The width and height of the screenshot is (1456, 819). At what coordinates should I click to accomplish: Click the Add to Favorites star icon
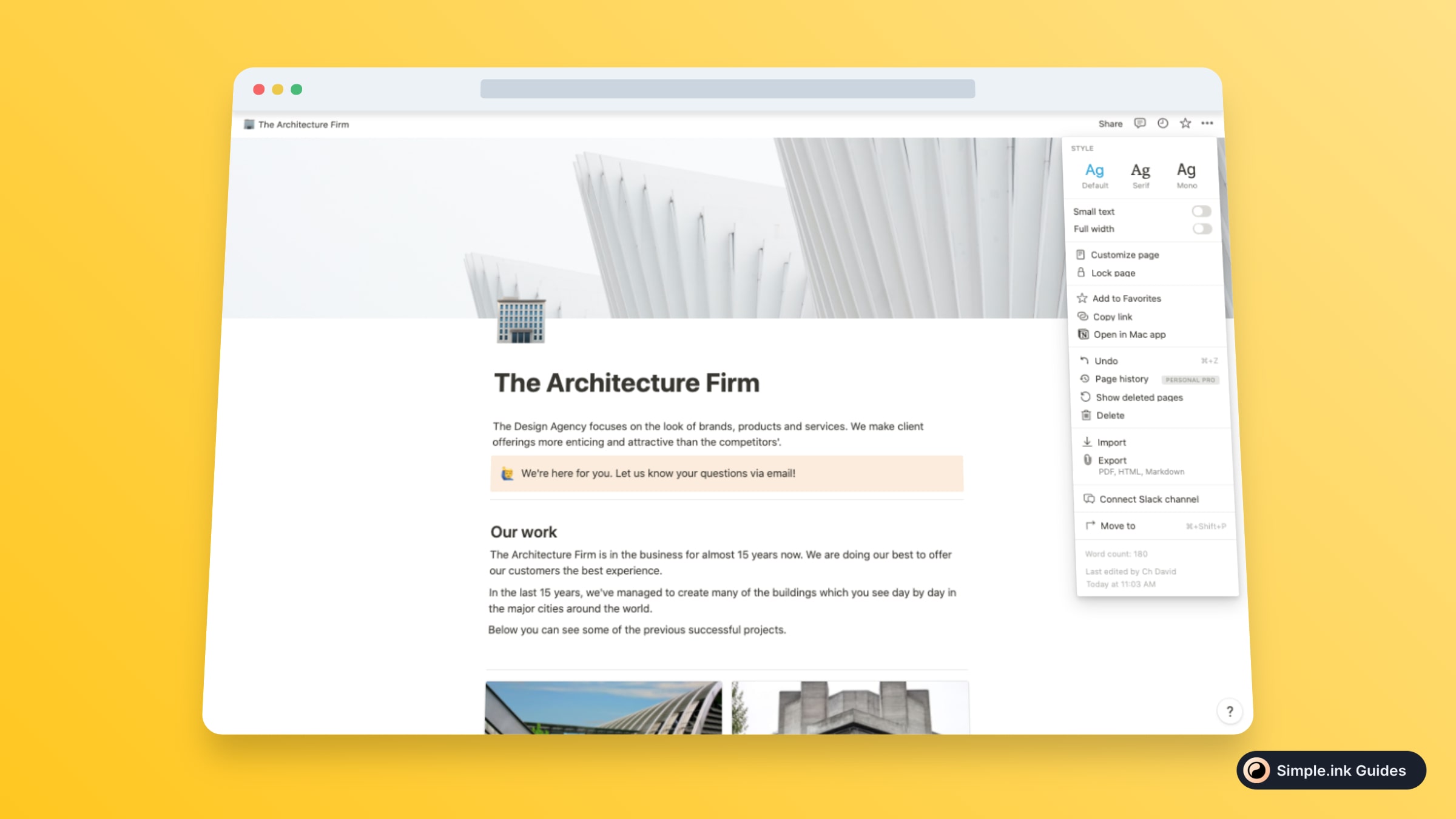[x=1082, y=298]
